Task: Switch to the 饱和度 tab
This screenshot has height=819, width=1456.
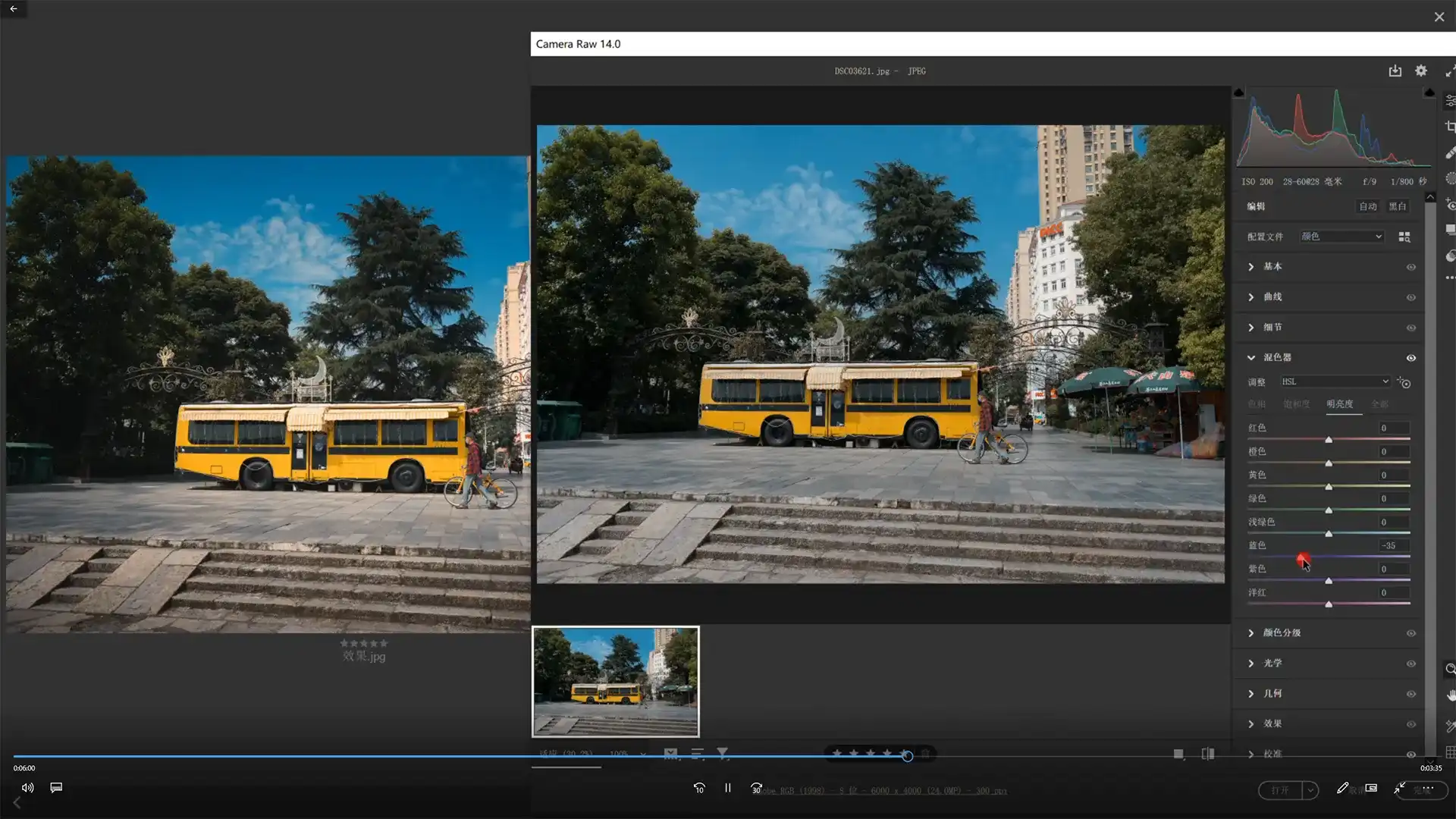Action: pyautogui.click(x=1296, y=404)
